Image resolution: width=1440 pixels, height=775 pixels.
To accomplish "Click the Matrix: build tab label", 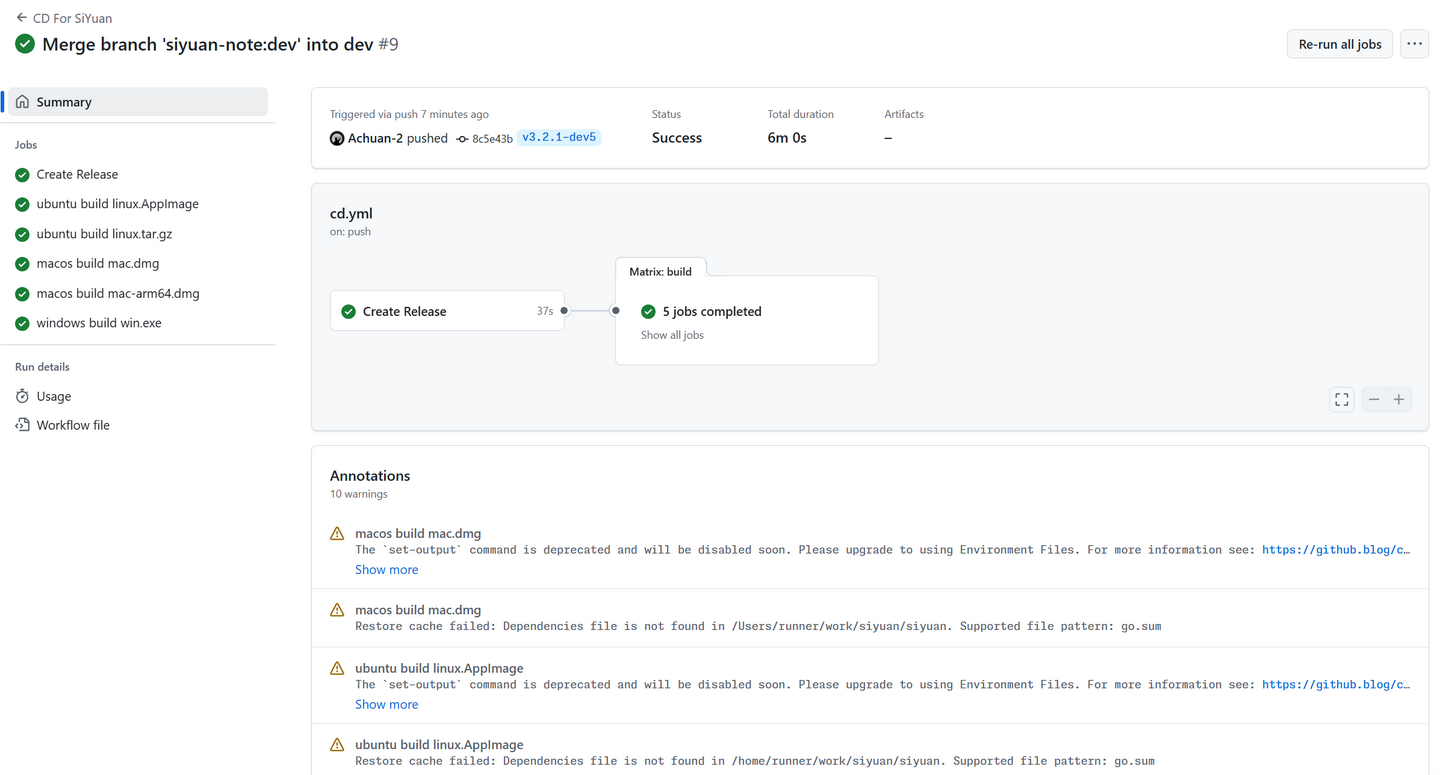I will pyautogui.click(x=660, y=271).
